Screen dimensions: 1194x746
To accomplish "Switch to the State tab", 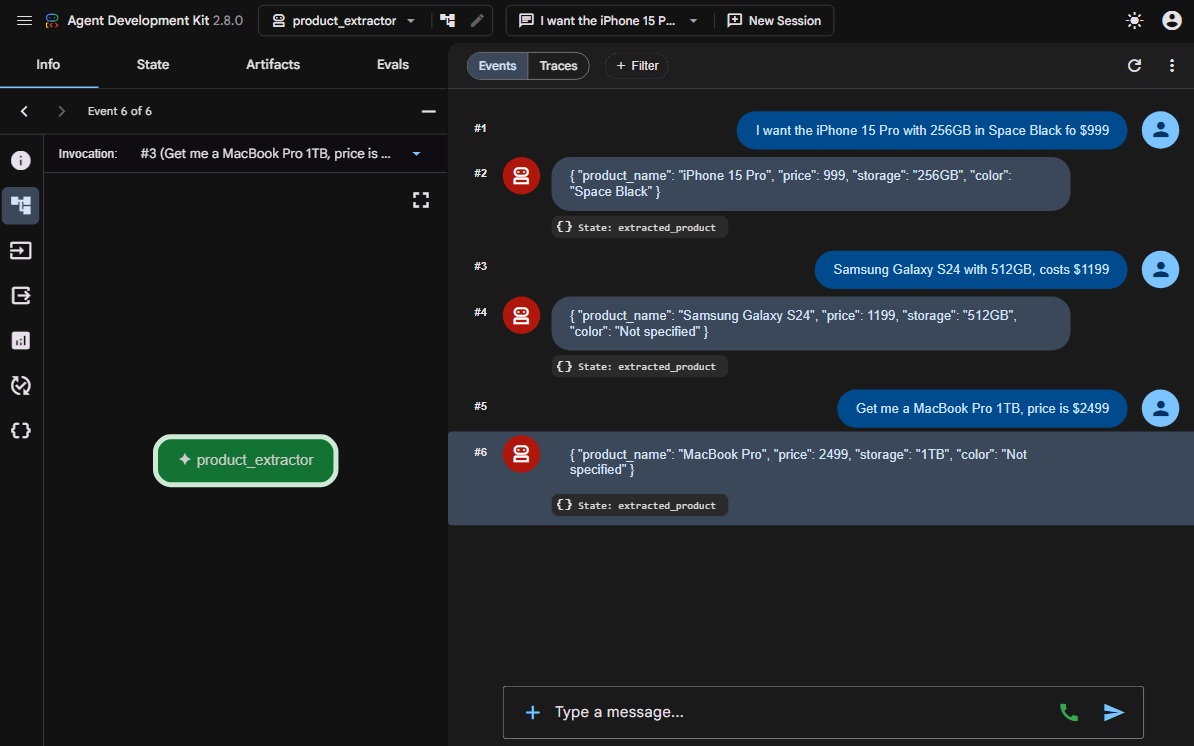I will coord(153,65).
